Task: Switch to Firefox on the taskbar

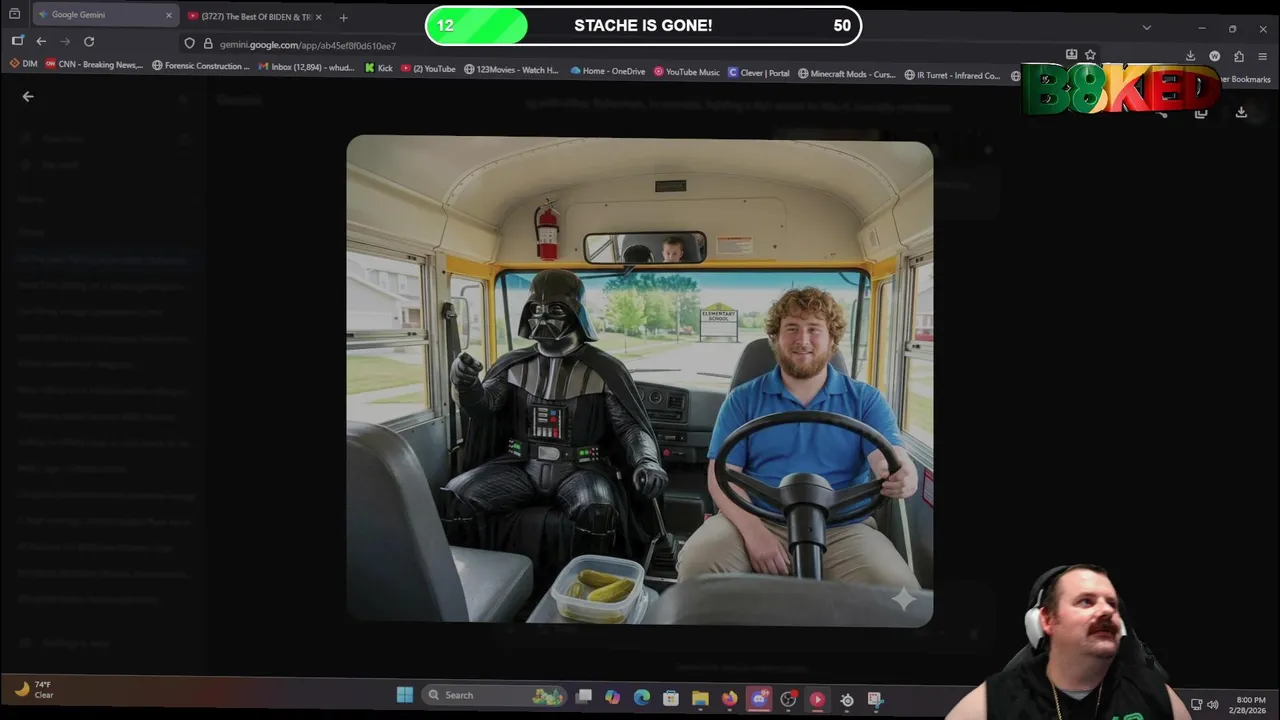Action: point(729,698)
